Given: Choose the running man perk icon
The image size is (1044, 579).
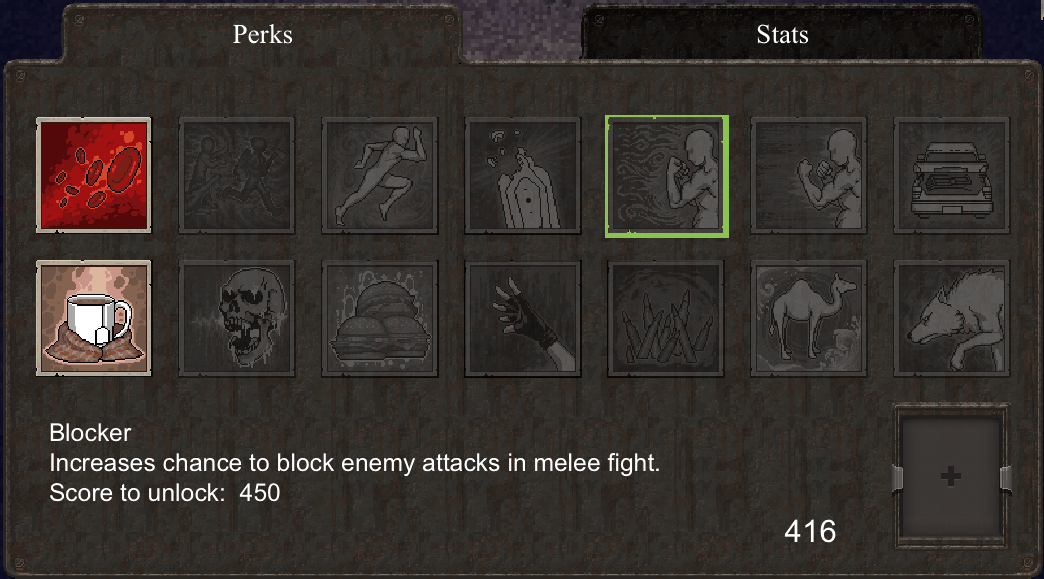Looking at the screenshot, I should [x=380, y=176].
